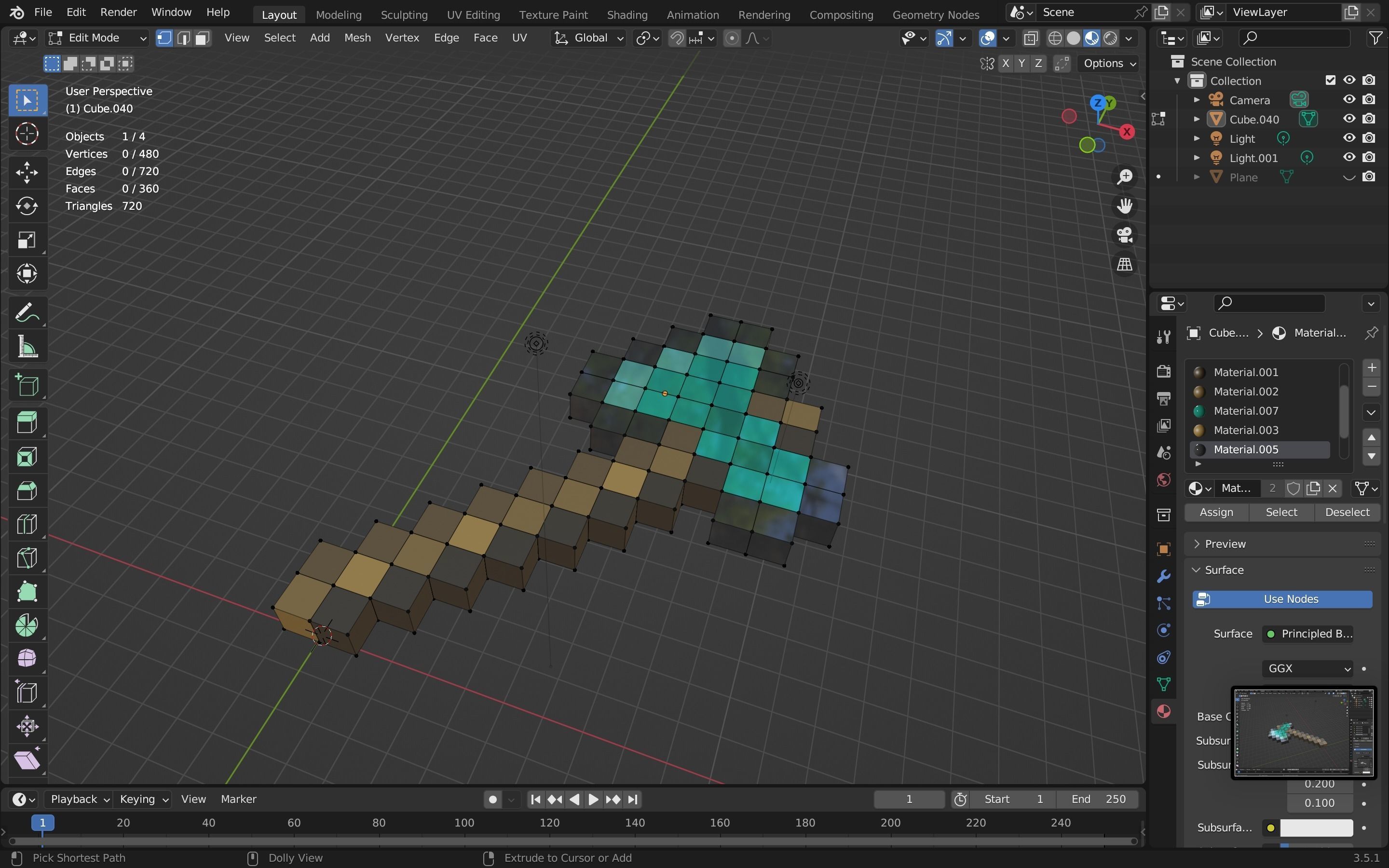Select the Spin tool
This screenshot has width=1389, height=868.
[27, 626]
